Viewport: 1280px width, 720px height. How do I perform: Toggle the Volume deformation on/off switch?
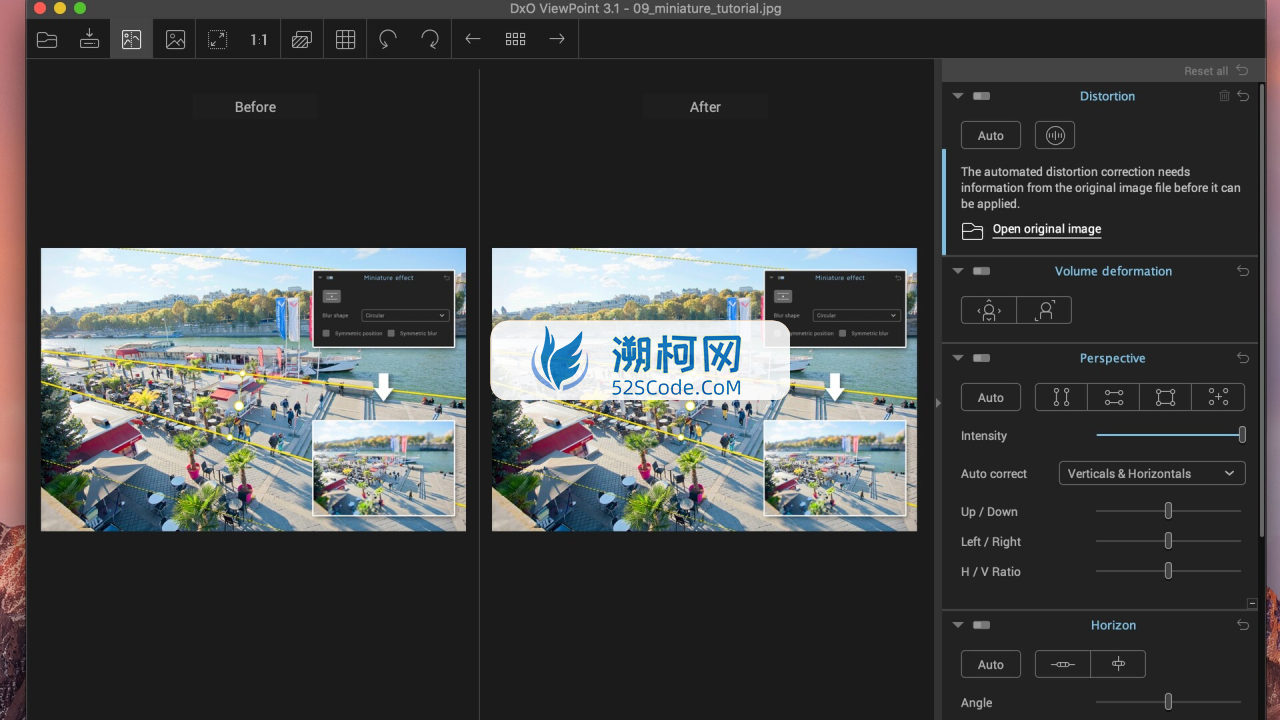(981, 271)
